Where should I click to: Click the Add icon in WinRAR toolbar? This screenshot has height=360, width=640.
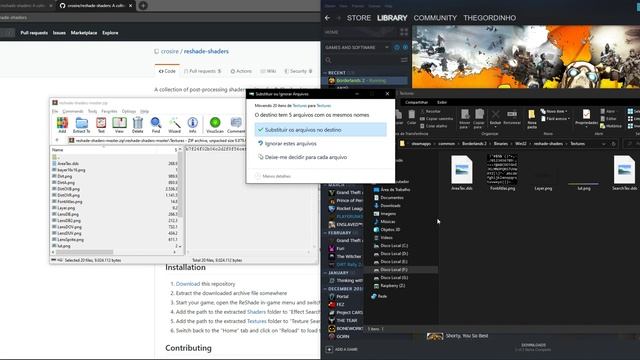pyautogui.click(x=62, y=123)
